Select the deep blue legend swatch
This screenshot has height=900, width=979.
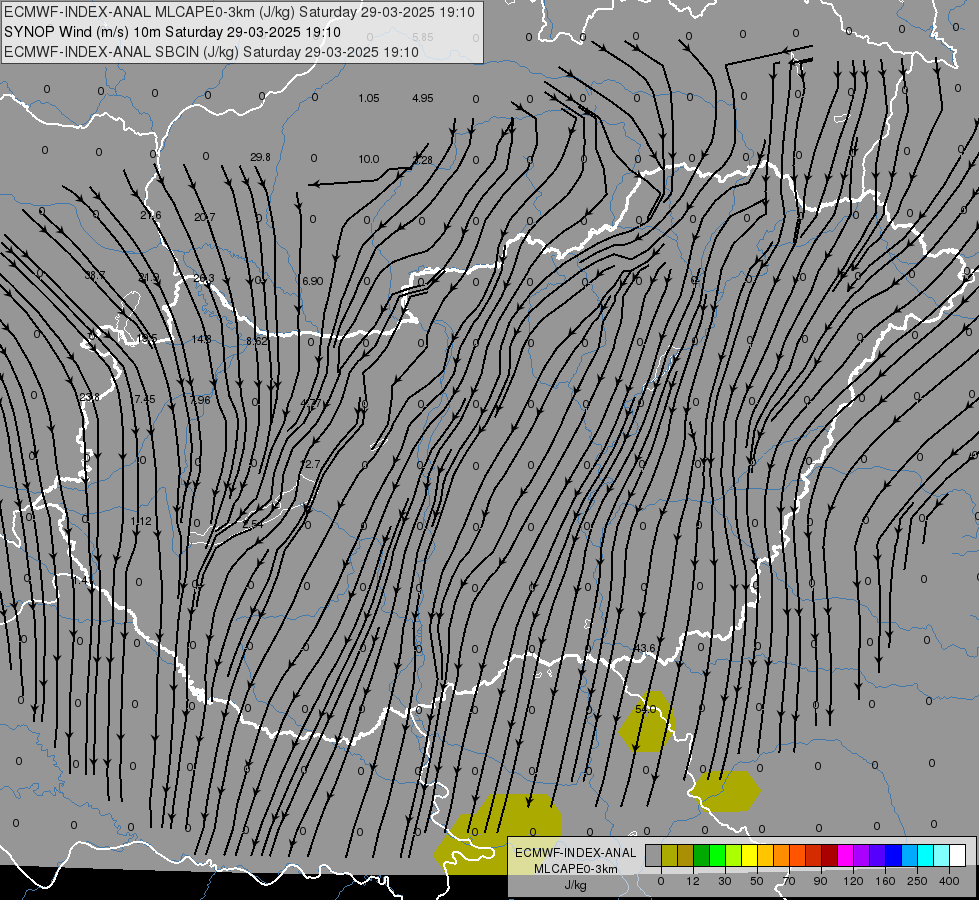893,855
